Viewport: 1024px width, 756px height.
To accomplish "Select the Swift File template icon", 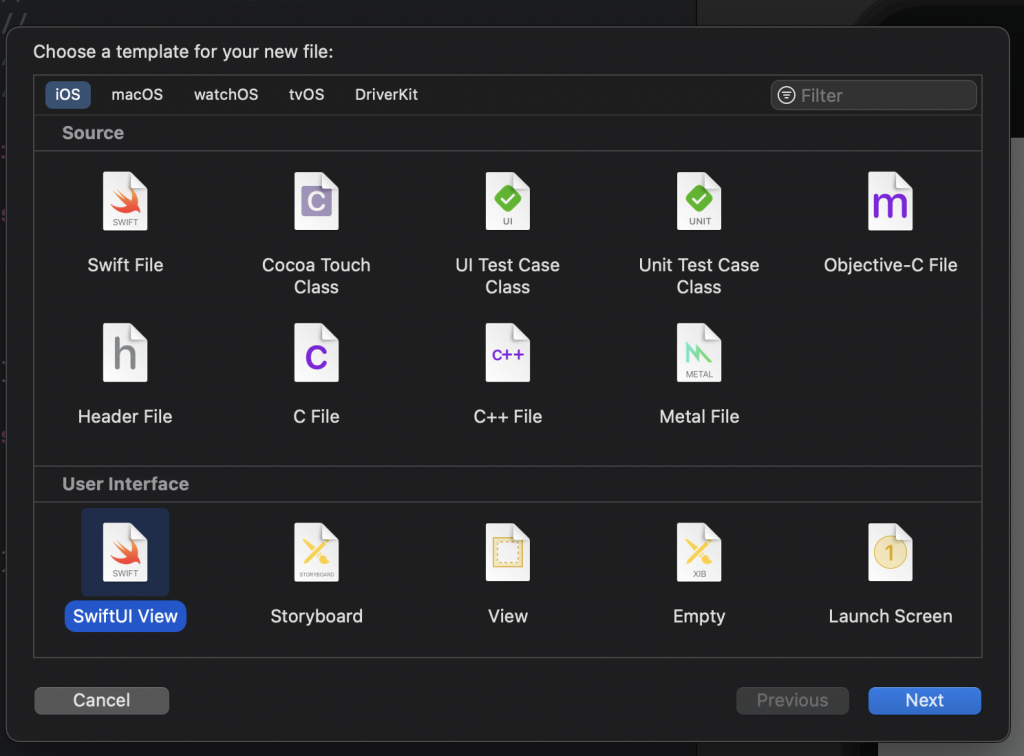I will pos(125,201).
